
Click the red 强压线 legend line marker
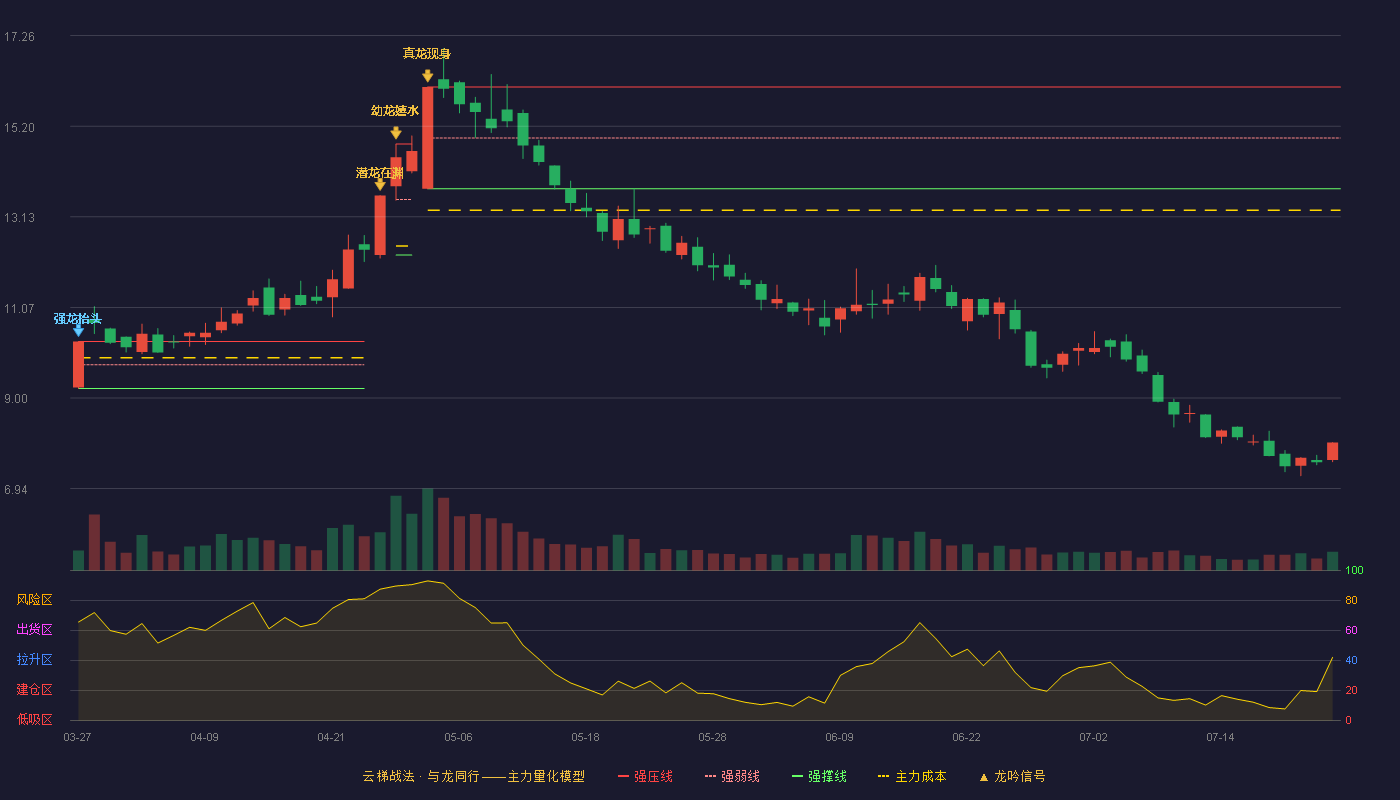[x=623, y=776]
